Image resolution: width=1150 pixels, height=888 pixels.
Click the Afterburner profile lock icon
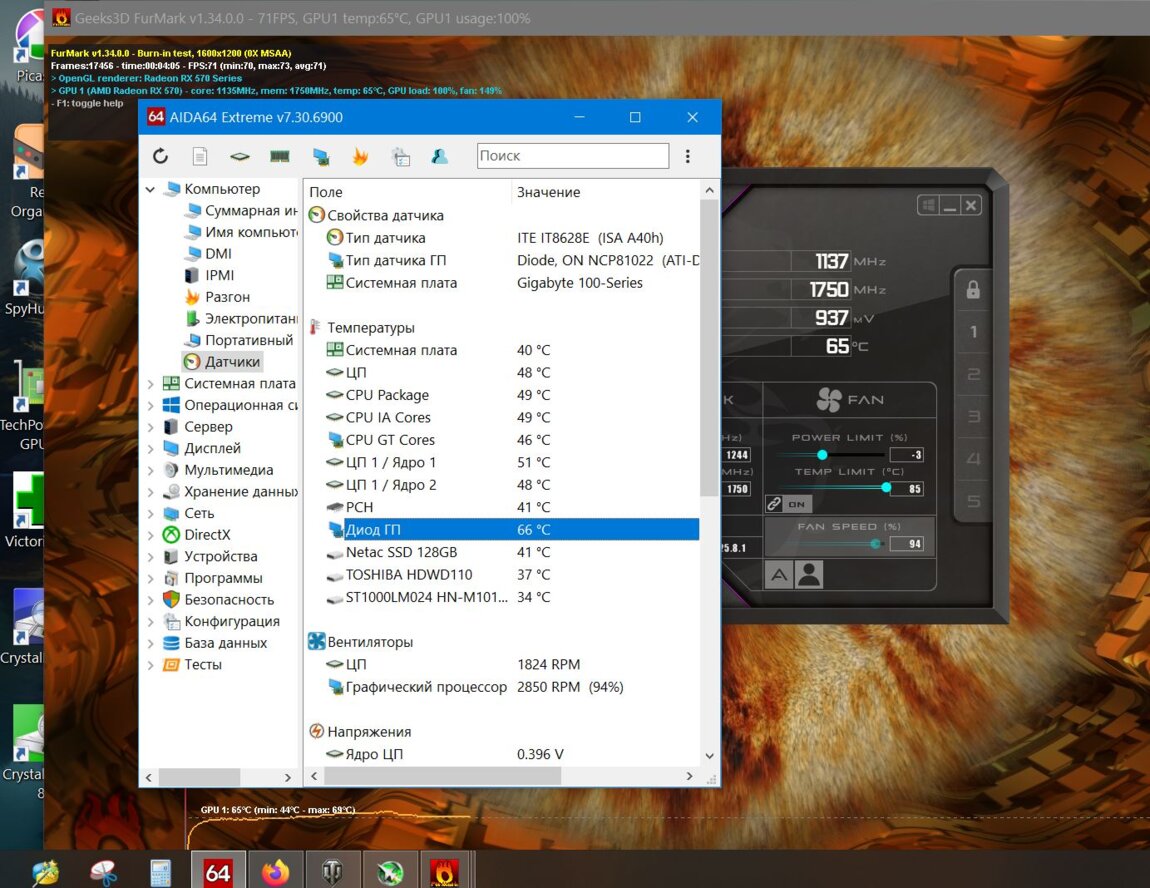(972, 290)
